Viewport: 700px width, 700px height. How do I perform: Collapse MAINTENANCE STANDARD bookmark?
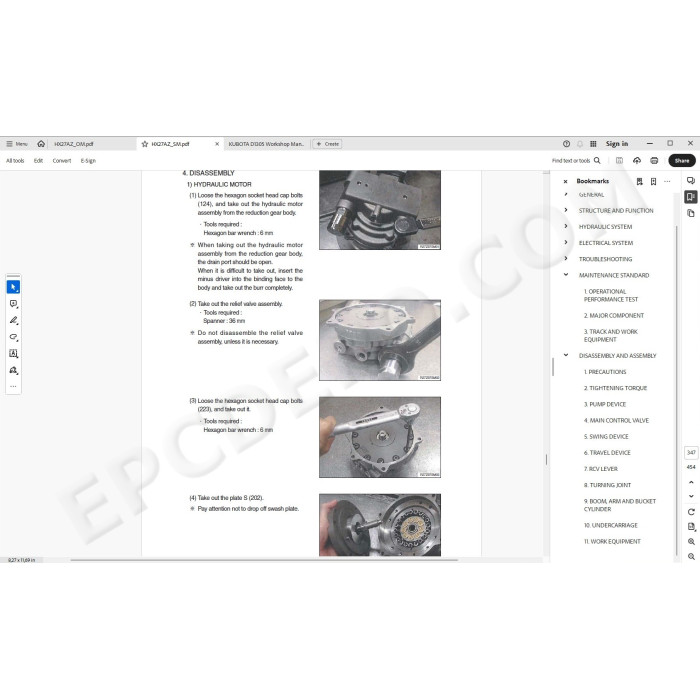coord(566,275)
